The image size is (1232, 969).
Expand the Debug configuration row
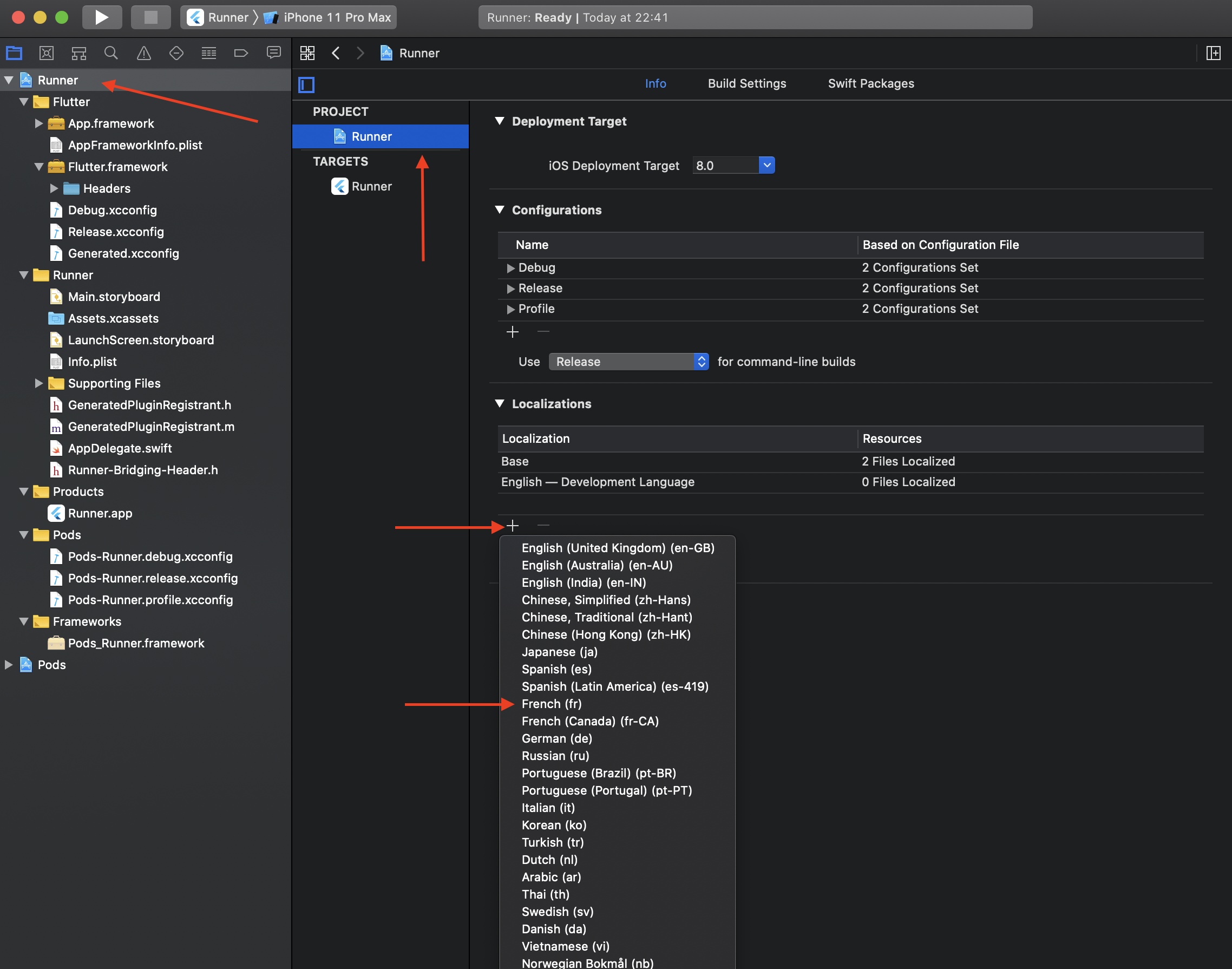tap(510, 267)
